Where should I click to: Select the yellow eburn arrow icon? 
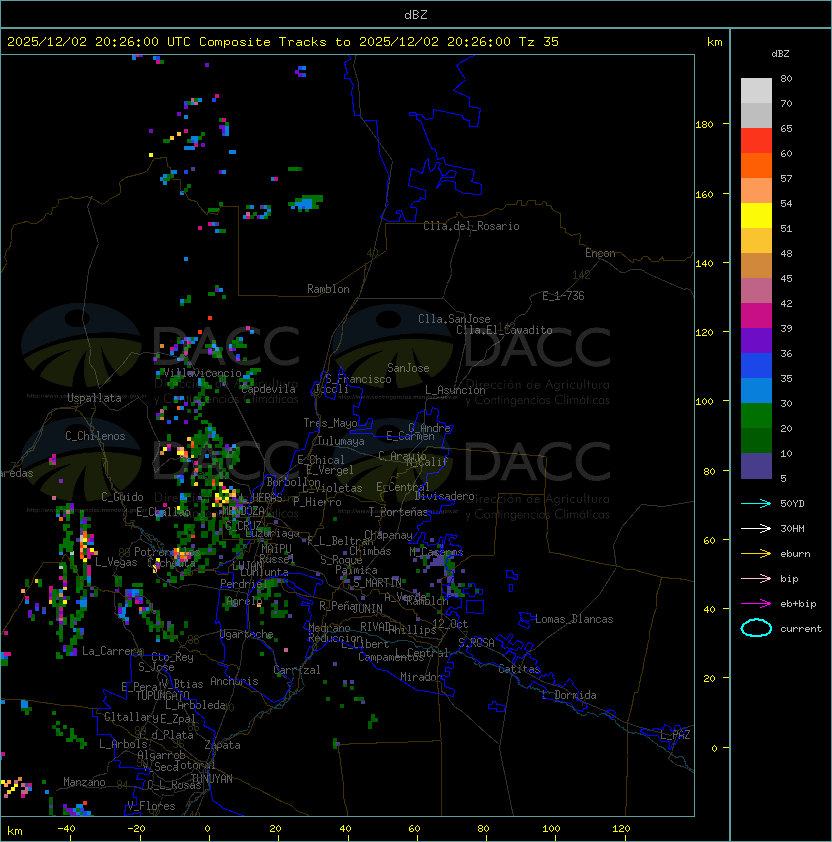click(x=756, y=554)
